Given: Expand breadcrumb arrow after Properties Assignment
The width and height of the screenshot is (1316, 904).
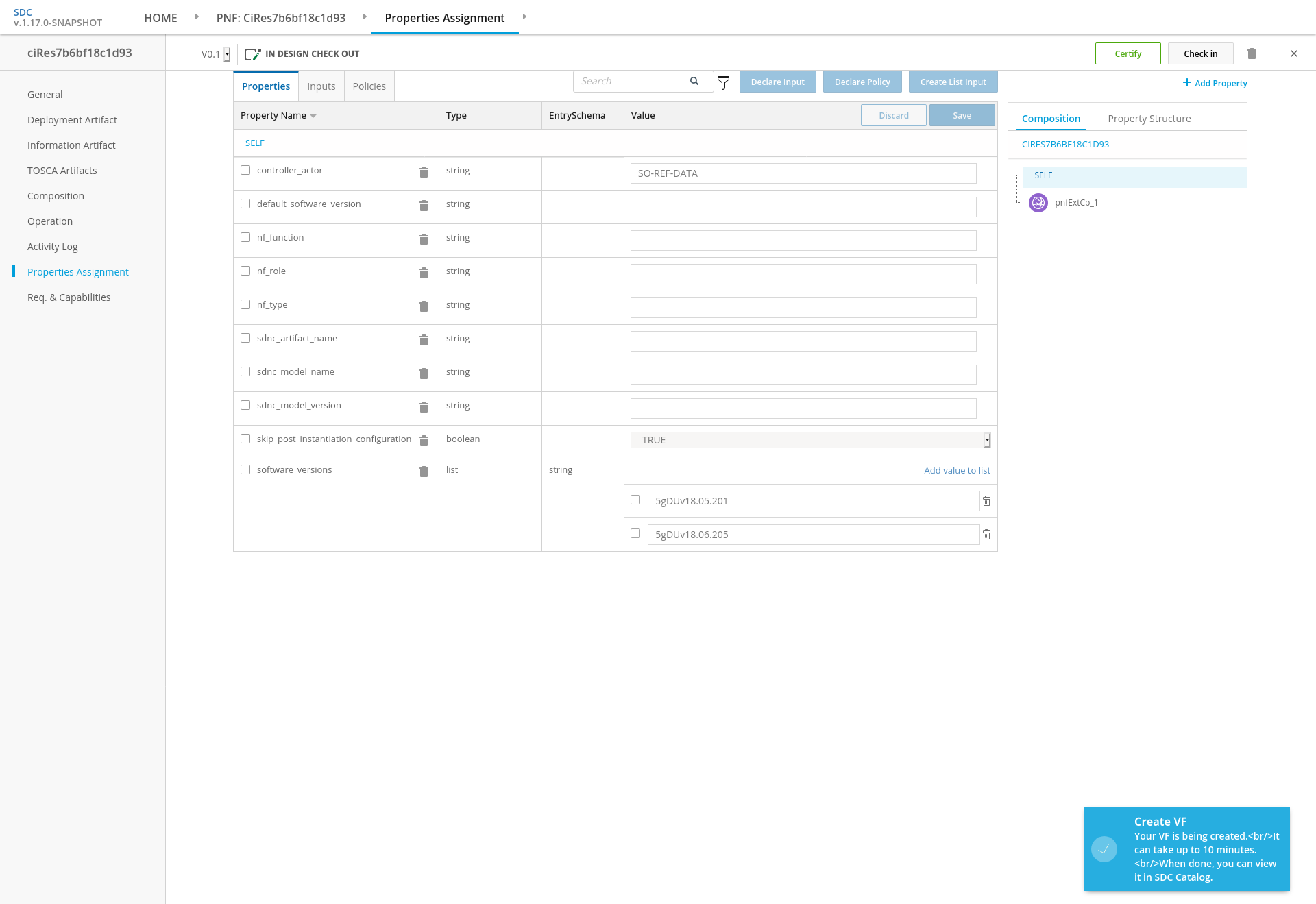Looking at the screenshot, I should click(x=524, y=16).
